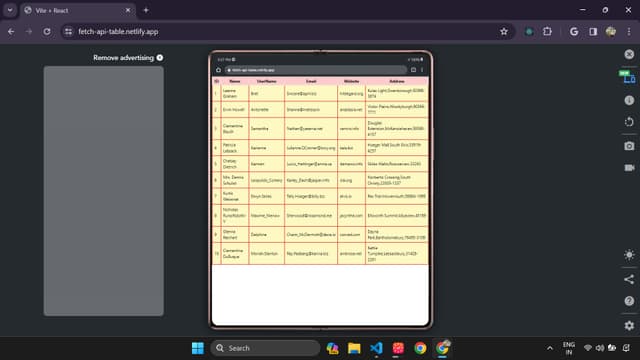Open the device selection icon
The image size is (640, 360).
[628, 77]
